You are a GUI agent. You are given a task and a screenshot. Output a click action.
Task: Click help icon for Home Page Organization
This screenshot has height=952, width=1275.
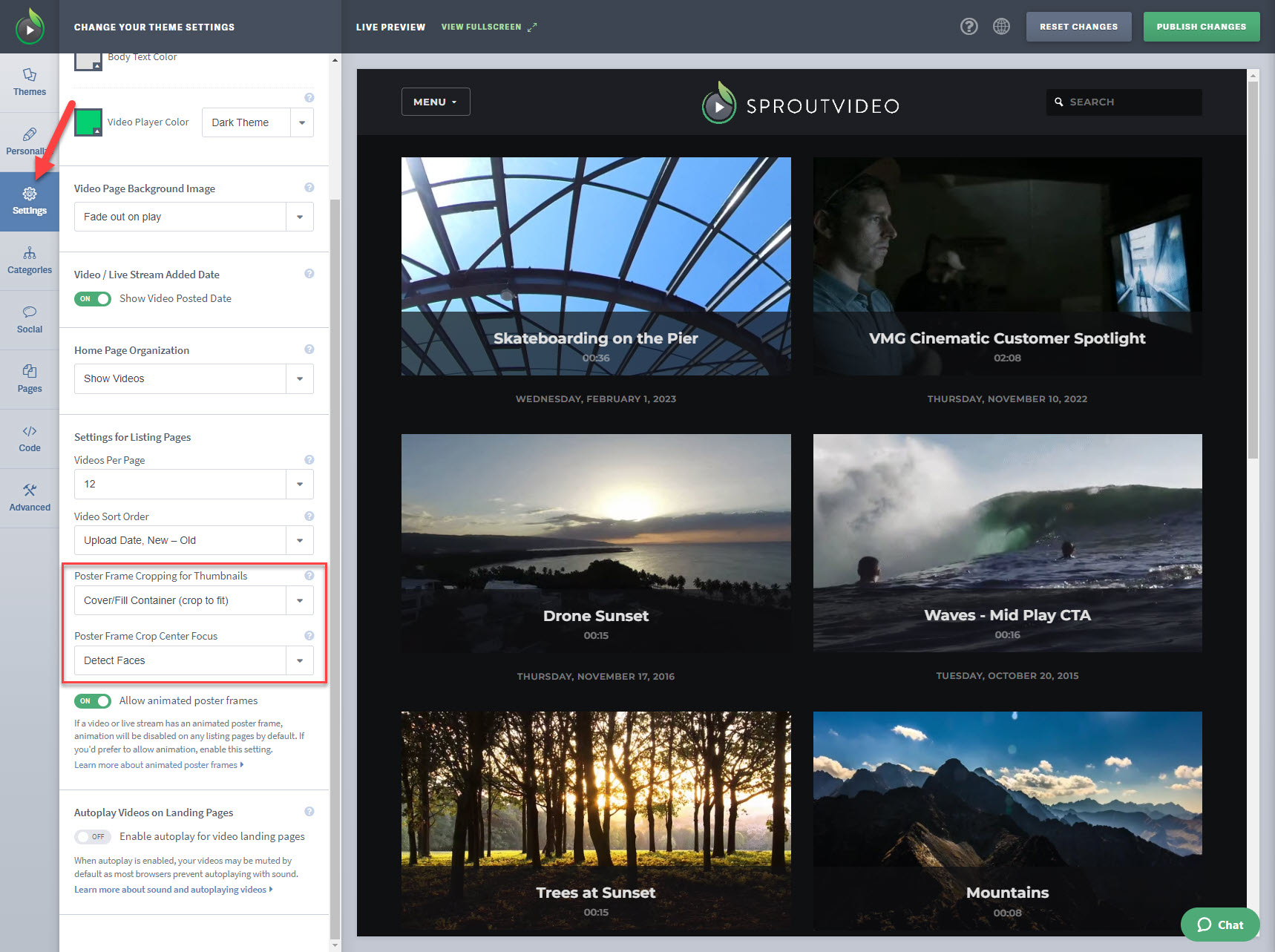tap(309, 349)
